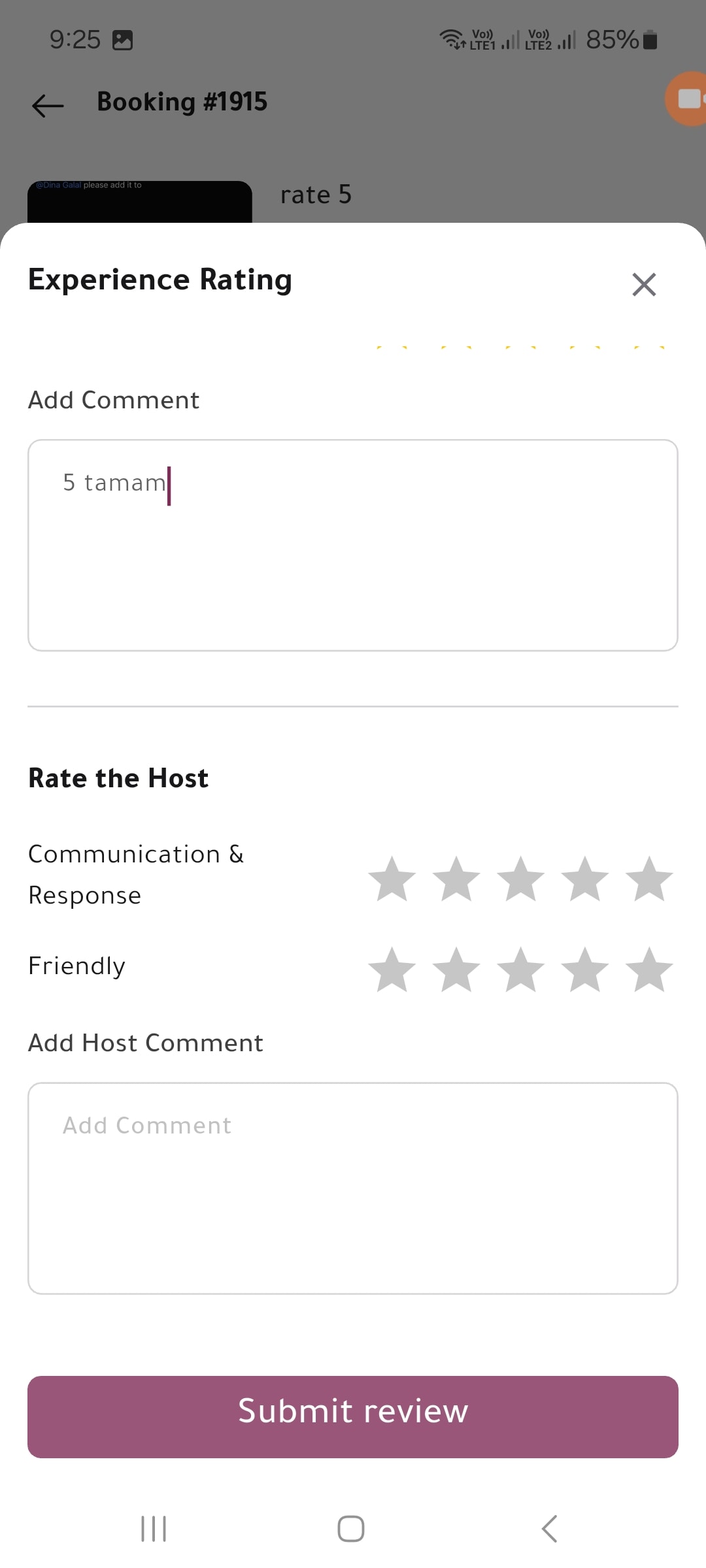Rate Communication & Response five stars
Screen dimensions: 706x1568
(649, 879)
